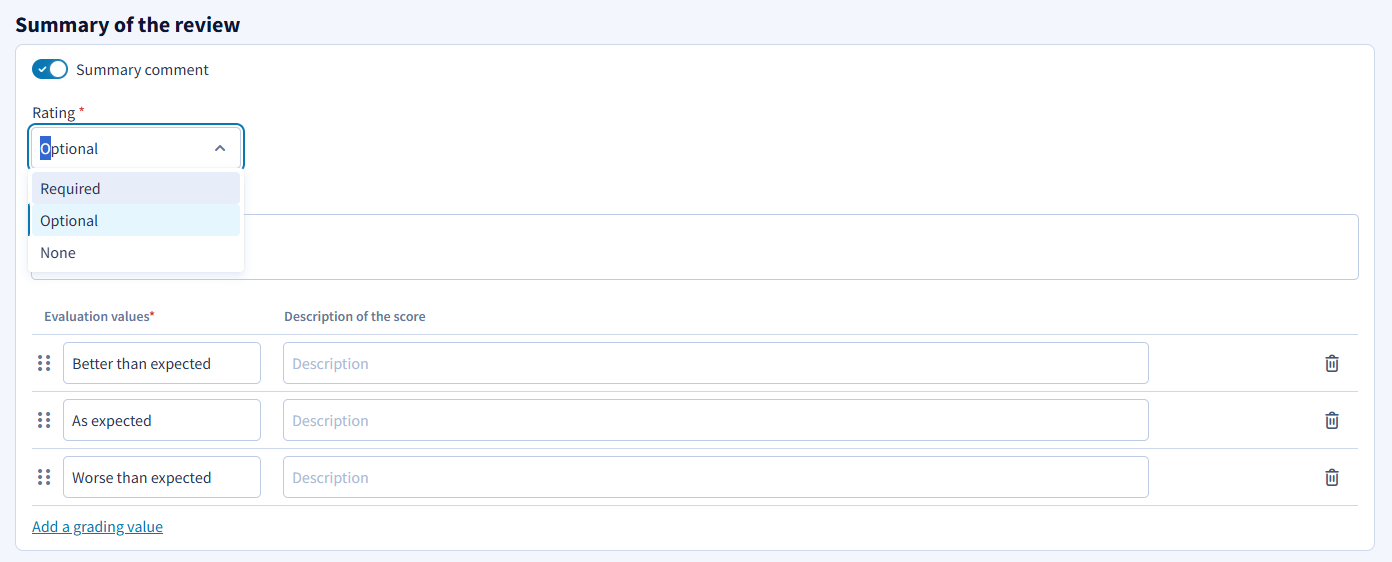
Task: Delete the 'As expected' grading value
Action: pos(1332,421)
